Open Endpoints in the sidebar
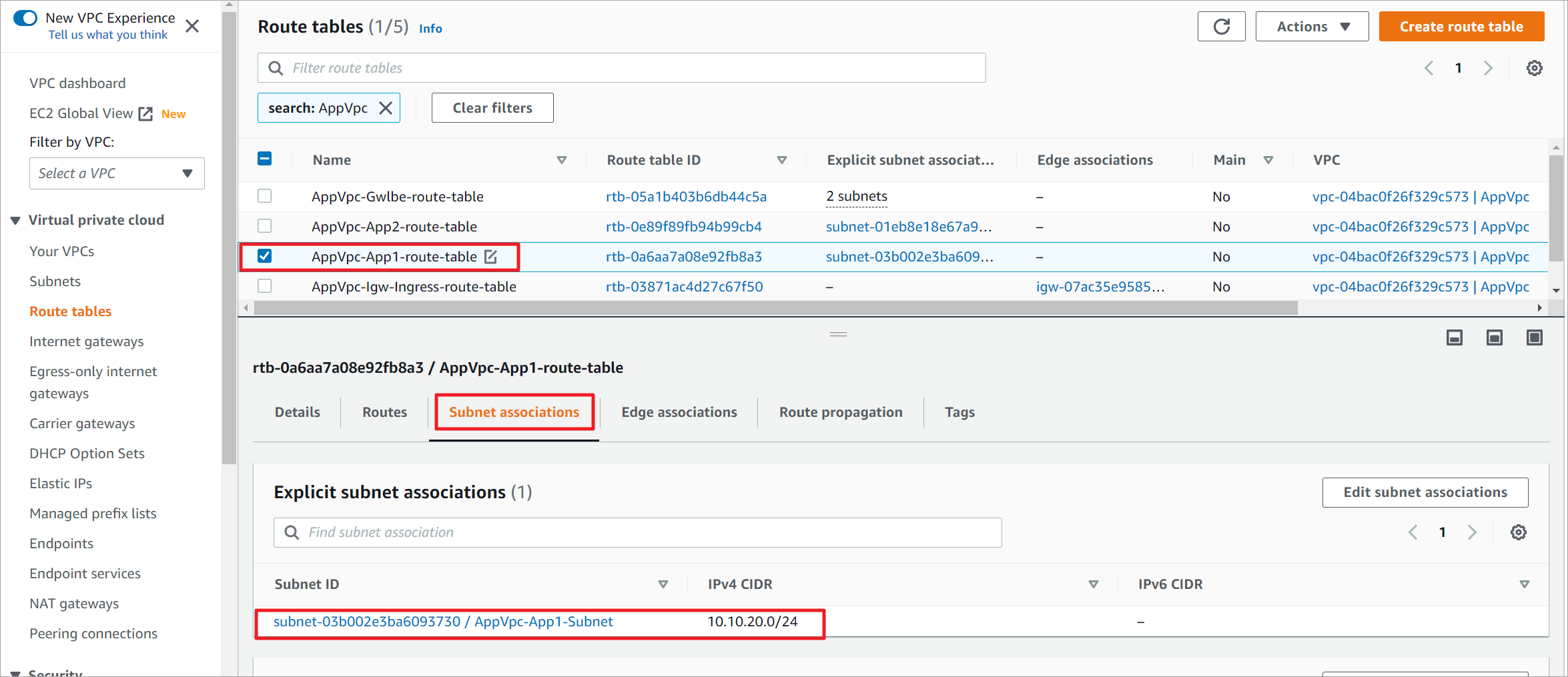 61,544
